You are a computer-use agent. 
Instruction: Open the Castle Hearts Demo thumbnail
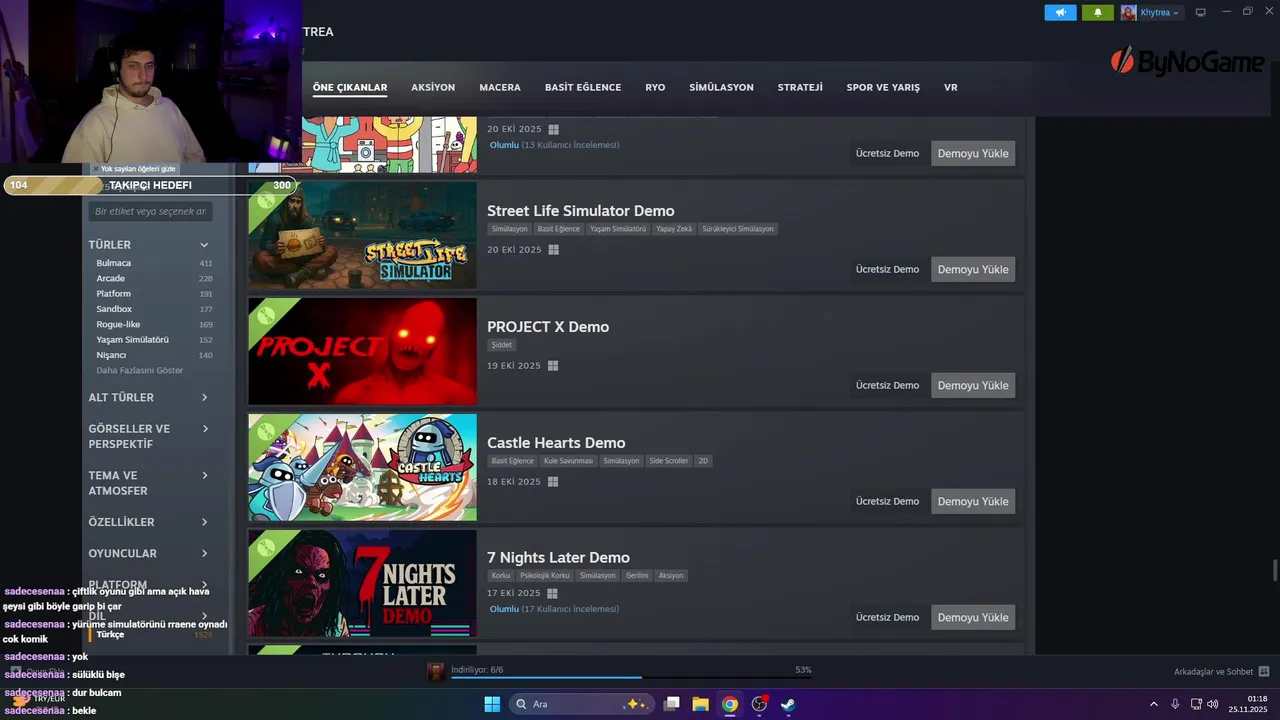pyautogui.click(x=363, y=467)
